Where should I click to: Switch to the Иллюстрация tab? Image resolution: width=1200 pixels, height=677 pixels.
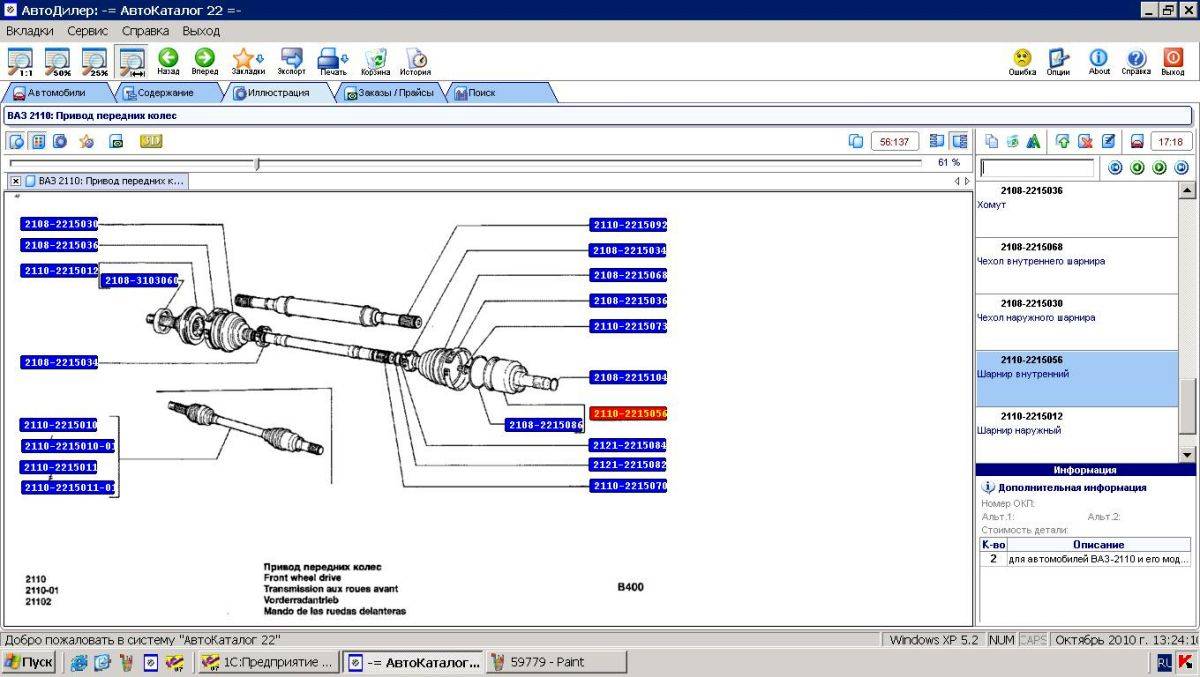(278, 93)
